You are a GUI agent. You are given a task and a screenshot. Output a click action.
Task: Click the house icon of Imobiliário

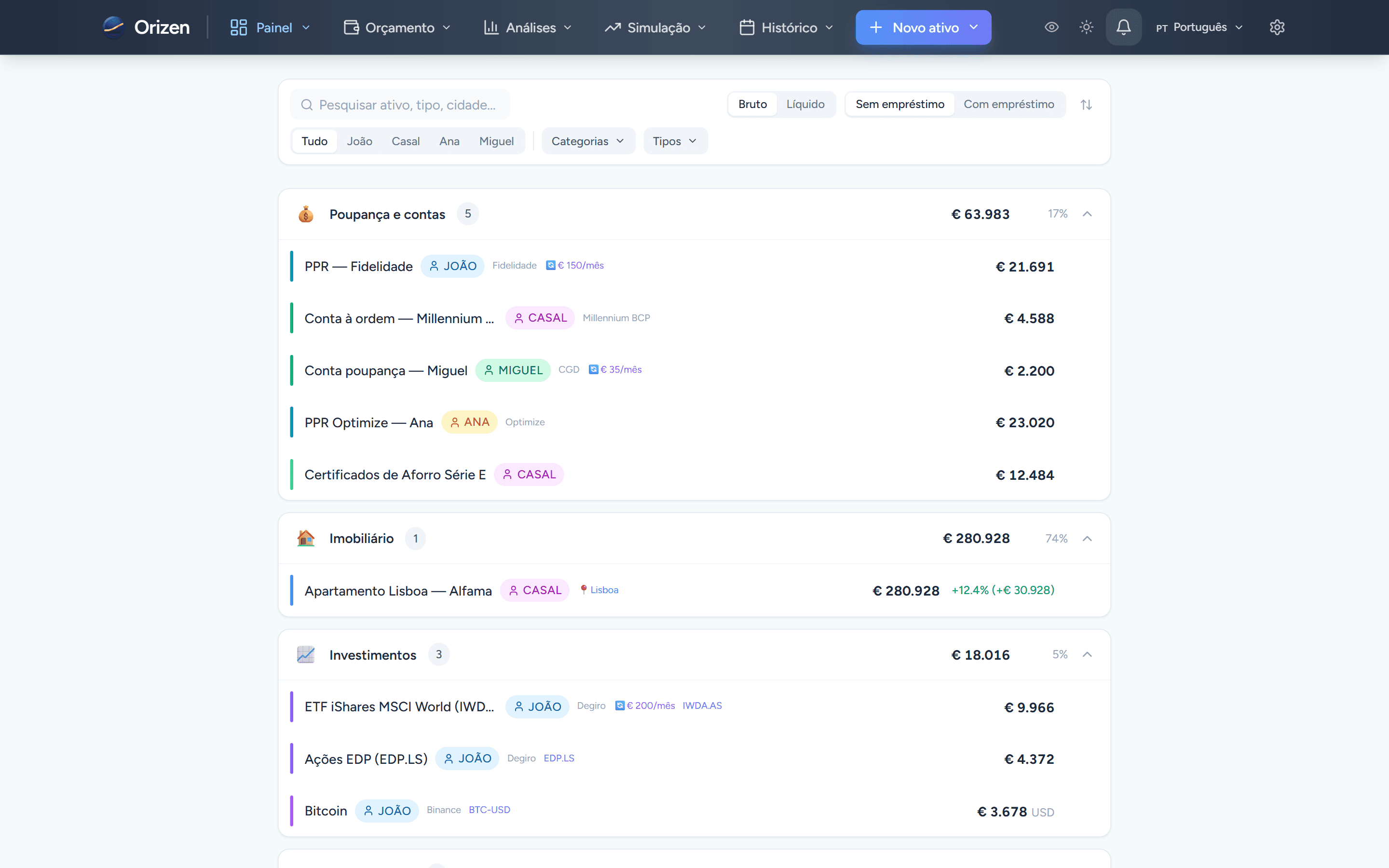pos(306,539)
